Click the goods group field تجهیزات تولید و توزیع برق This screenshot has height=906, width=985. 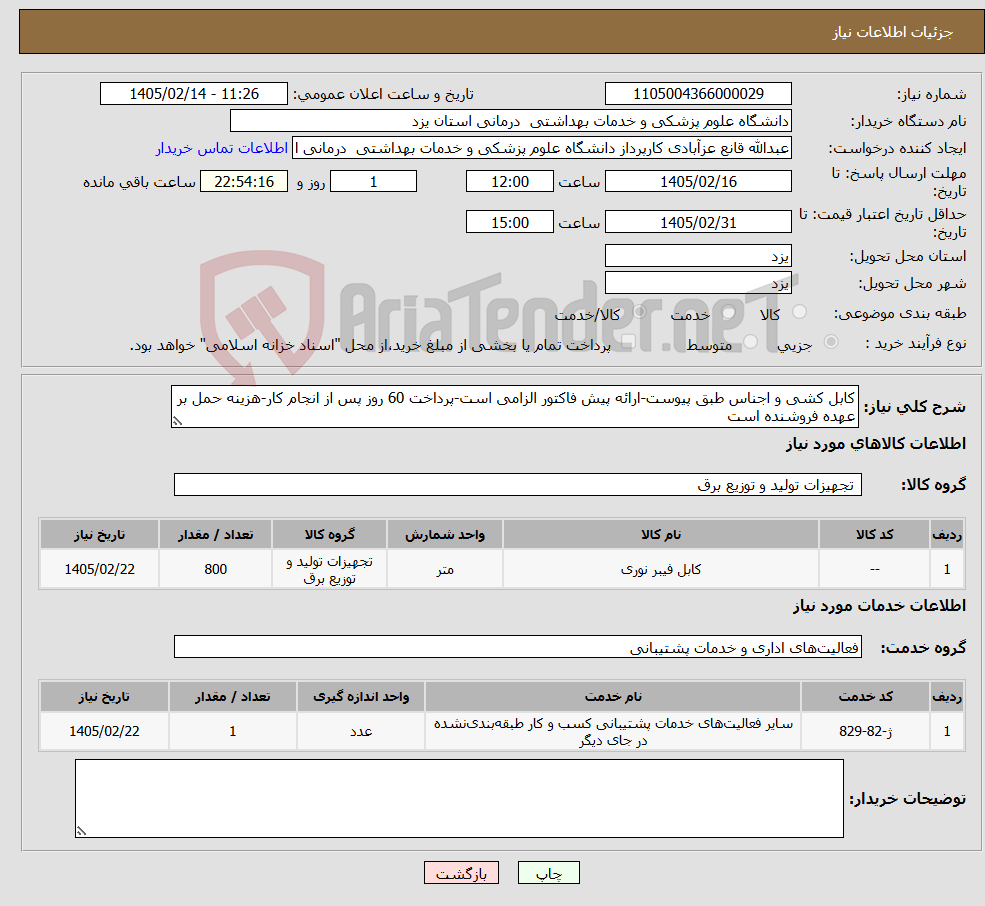point(518,484)
